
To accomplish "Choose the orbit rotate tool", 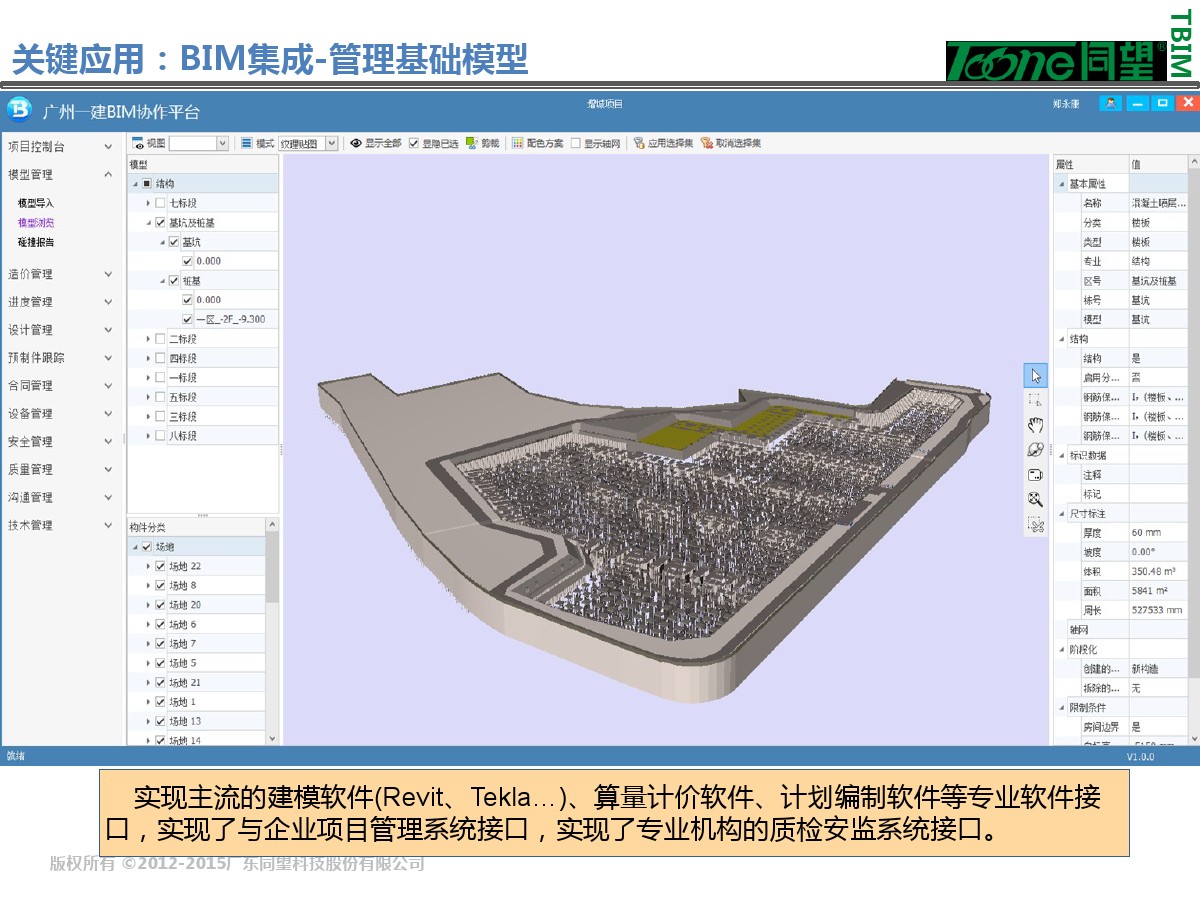I will [x=1035, y=450].
